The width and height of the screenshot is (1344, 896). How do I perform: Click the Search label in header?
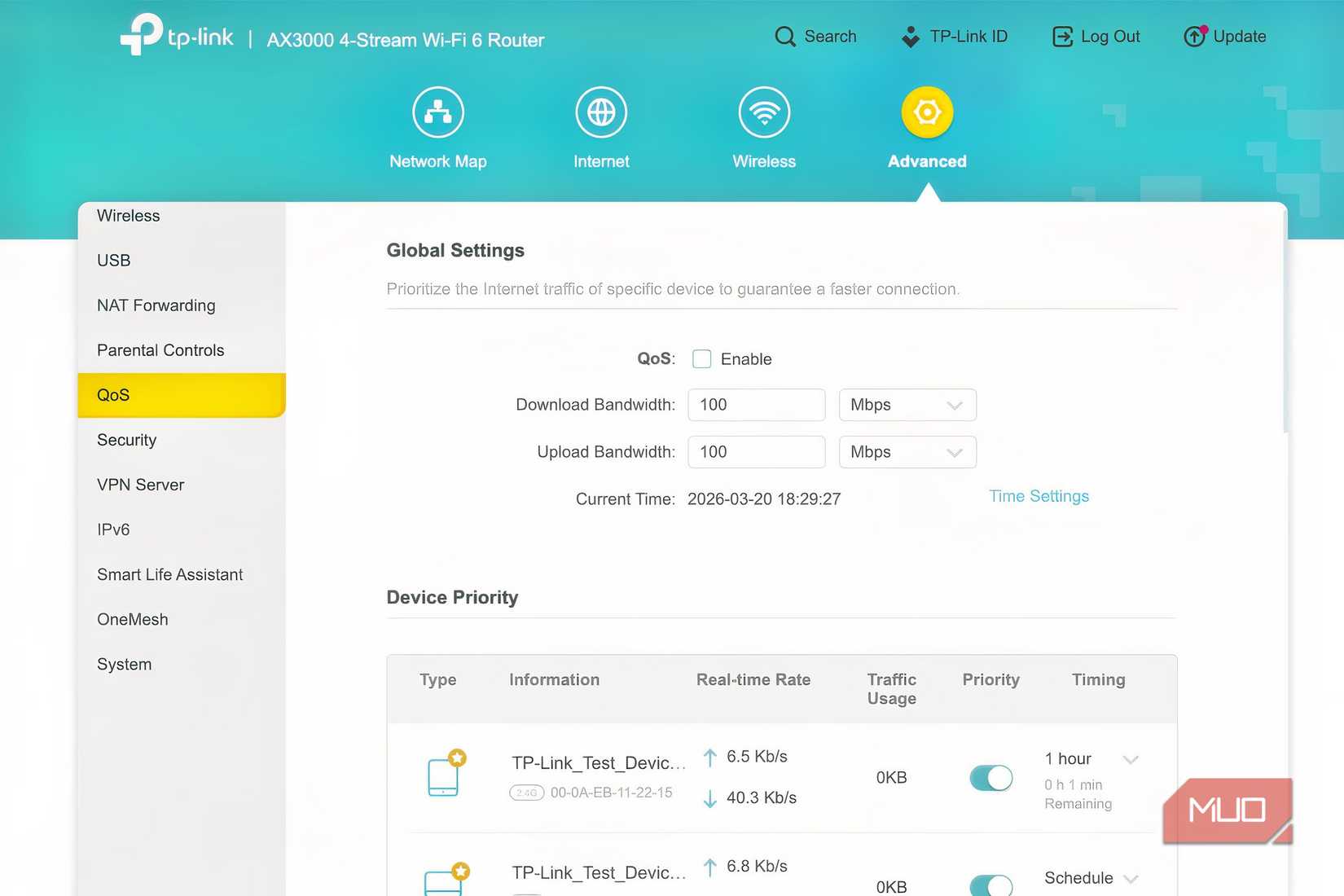pyautogui.click(x=830, y=37)
